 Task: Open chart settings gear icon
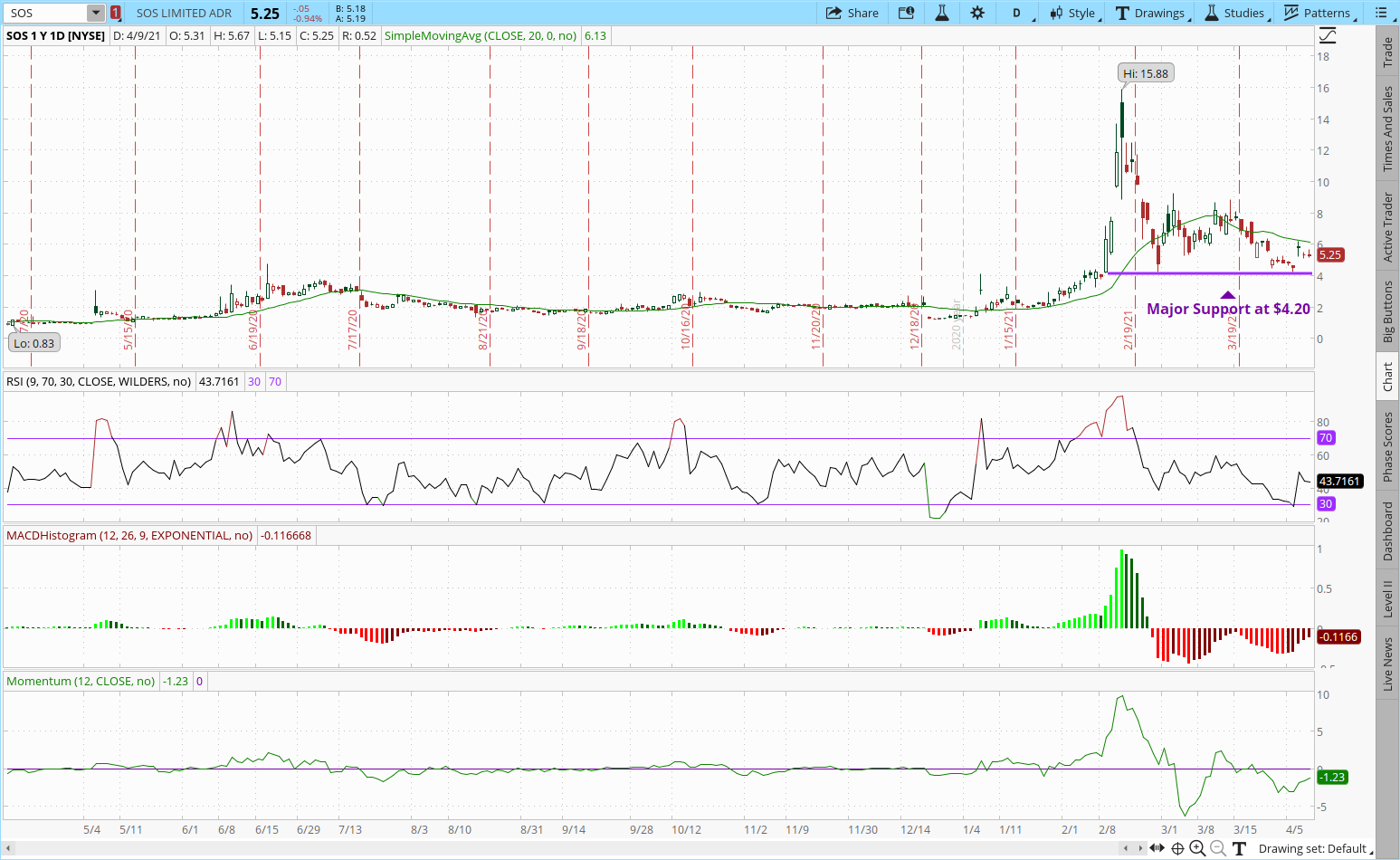pos(977,13)
